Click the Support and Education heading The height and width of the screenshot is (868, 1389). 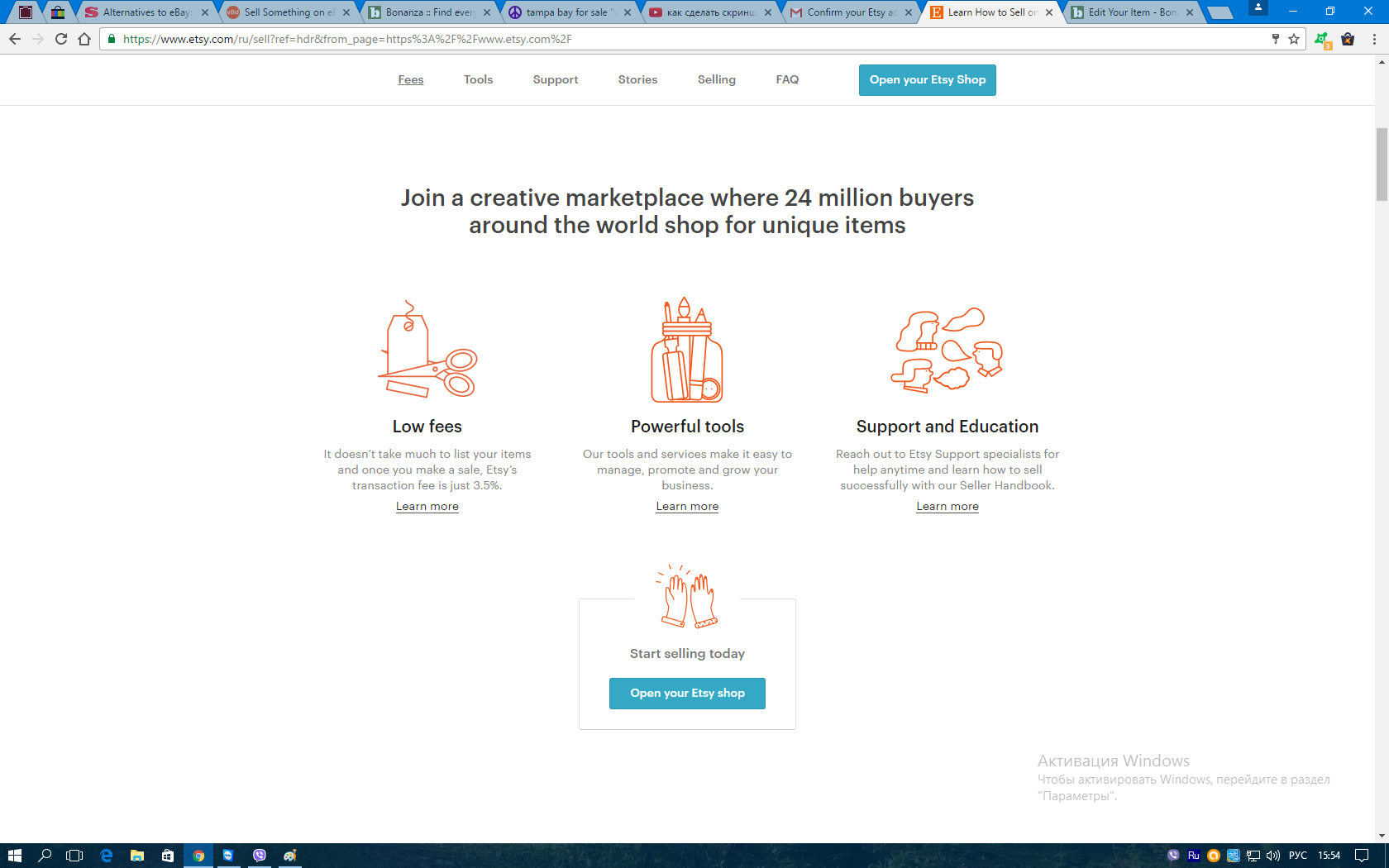coord(947,427)
